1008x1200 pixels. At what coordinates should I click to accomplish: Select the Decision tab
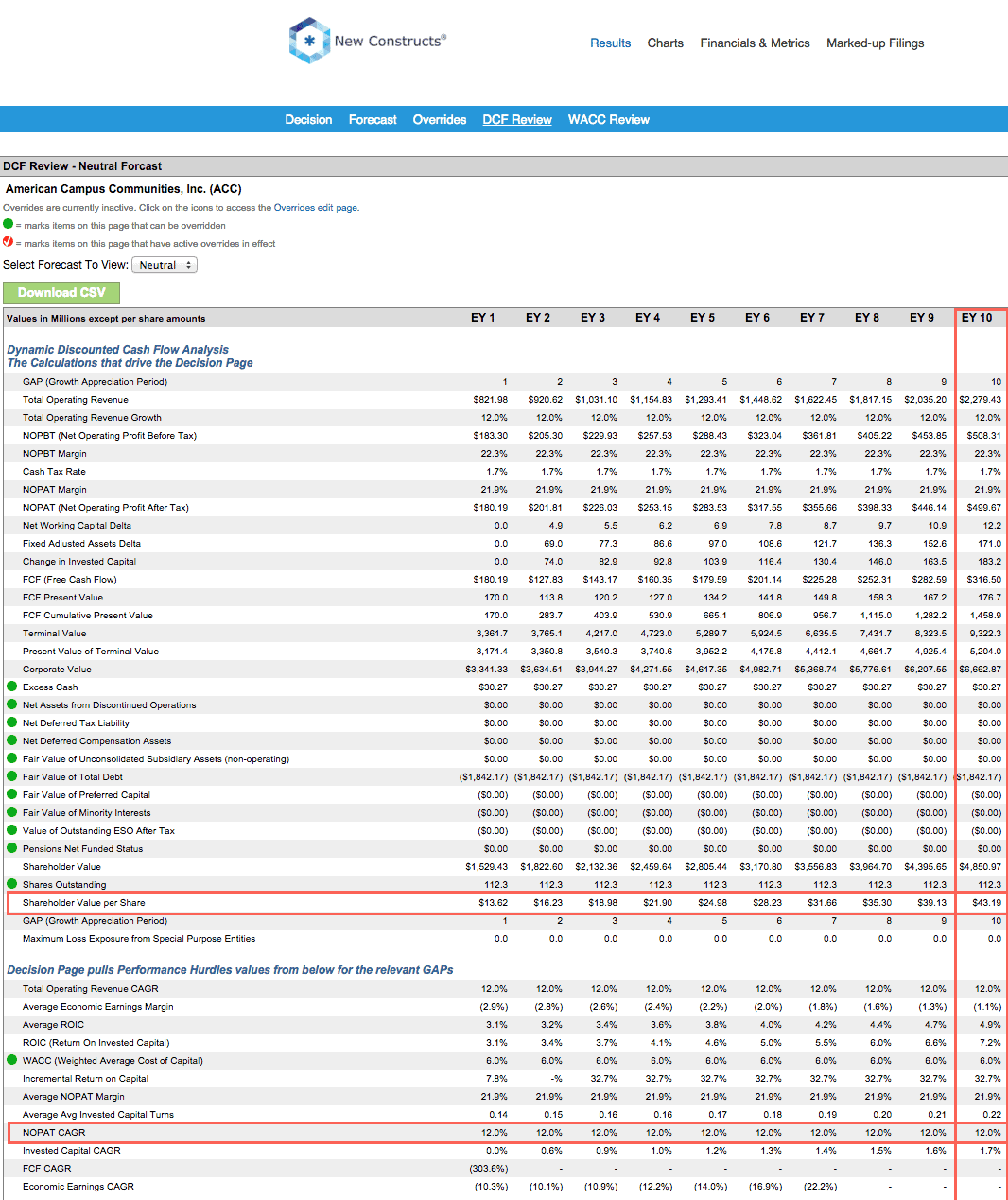point(308,119)
